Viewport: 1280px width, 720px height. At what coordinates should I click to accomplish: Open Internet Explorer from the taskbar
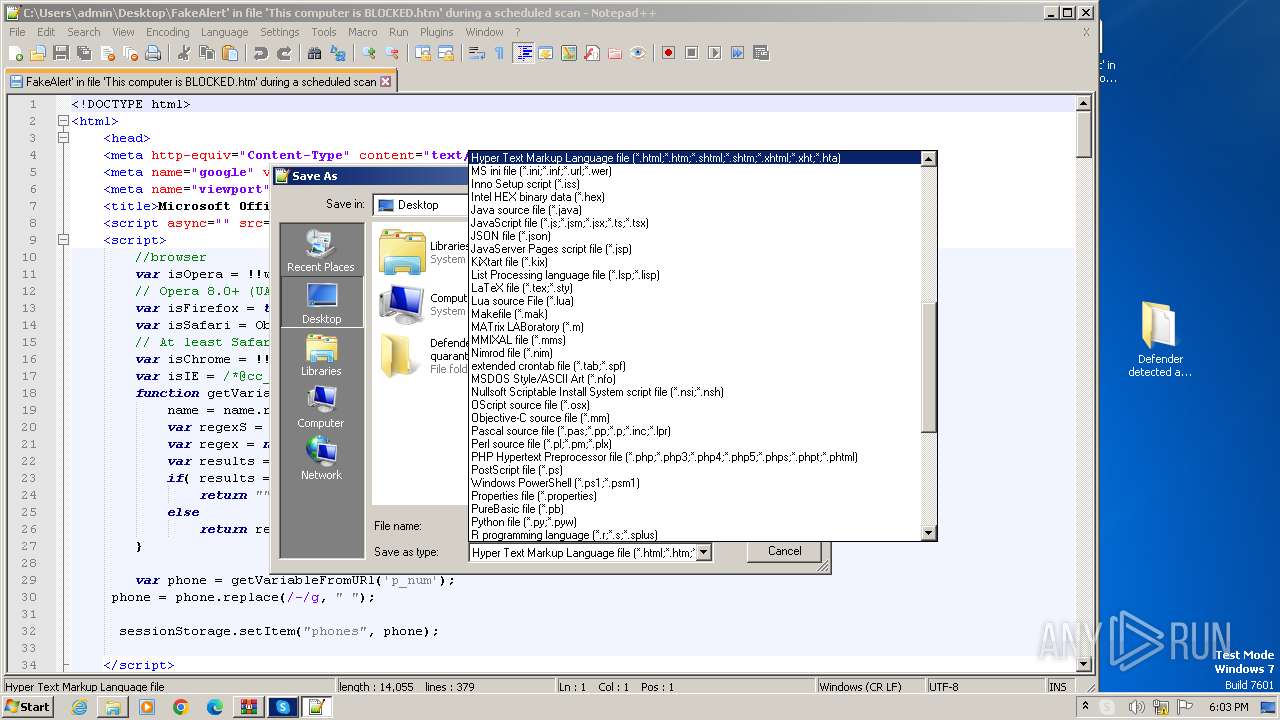coord(79,707)
